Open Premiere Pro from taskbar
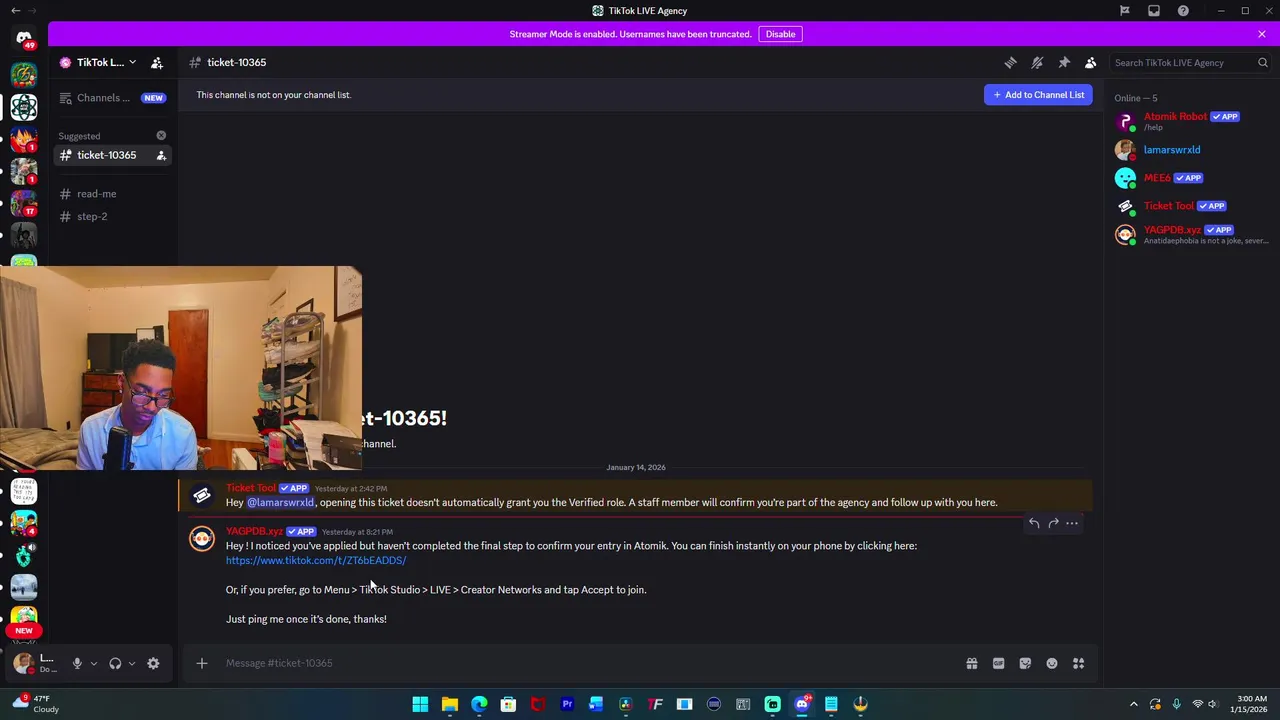Screen dimensions: 1280x720 567,704
